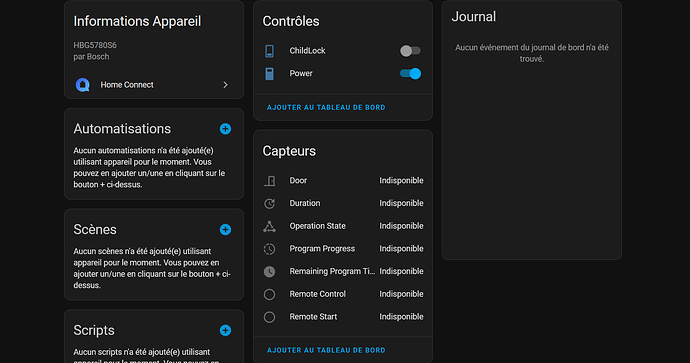
Task: Open the Program Progress sensor entity
Action: pos(343,249)
